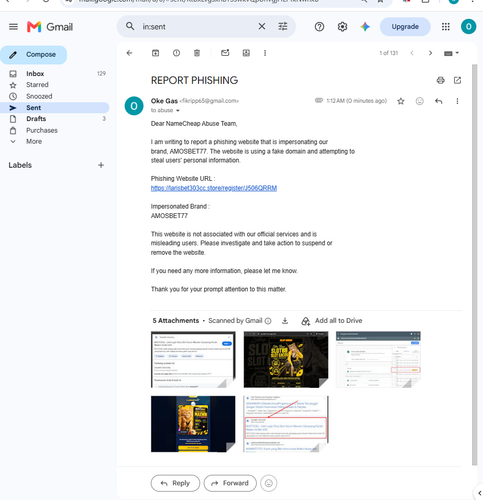Click the attachment paperclip indicator
The image size is (483, 500).
click(319, 100)
